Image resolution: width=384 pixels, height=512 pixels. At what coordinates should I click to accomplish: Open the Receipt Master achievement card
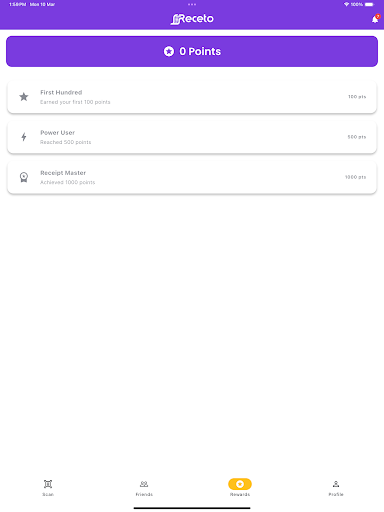click(x=192, y=177)
